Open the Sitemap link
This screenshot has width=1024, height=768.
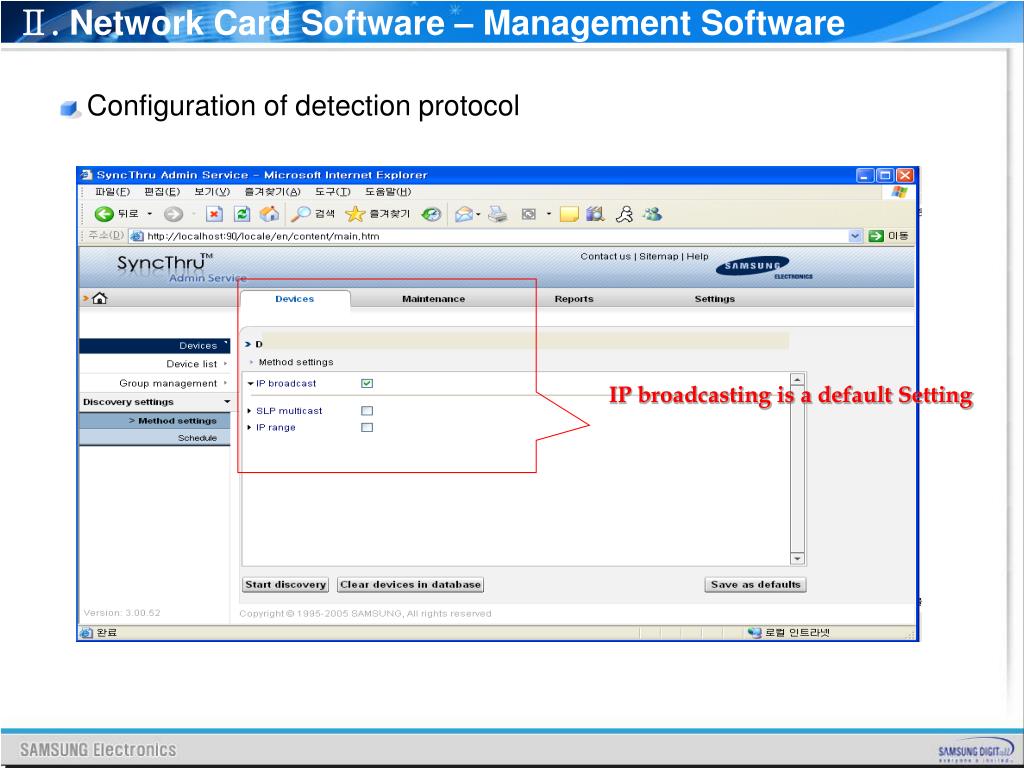click(x=658, y=256)
